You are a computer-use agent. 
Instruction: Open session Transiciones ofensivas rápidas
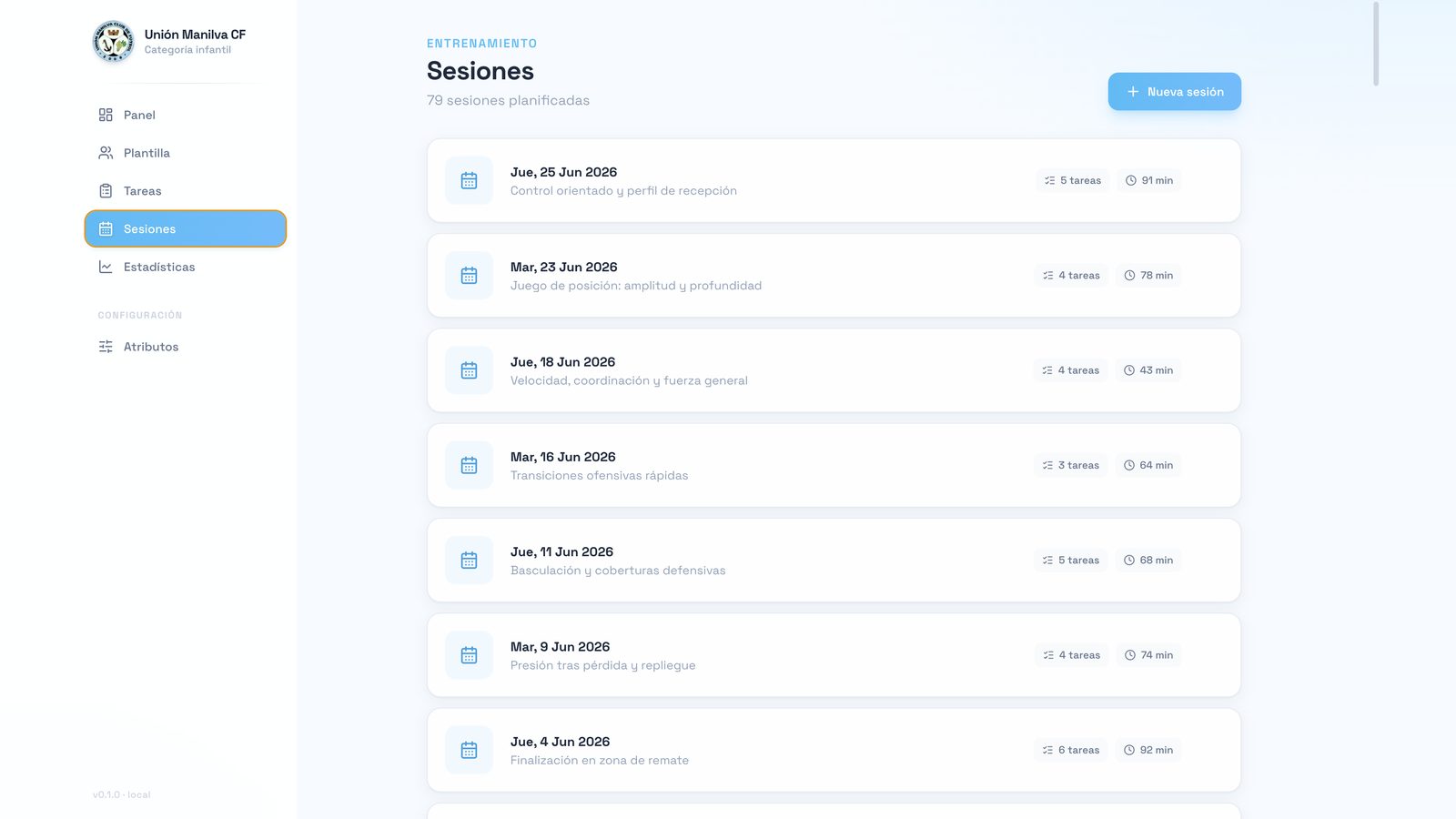coord(834,465)
